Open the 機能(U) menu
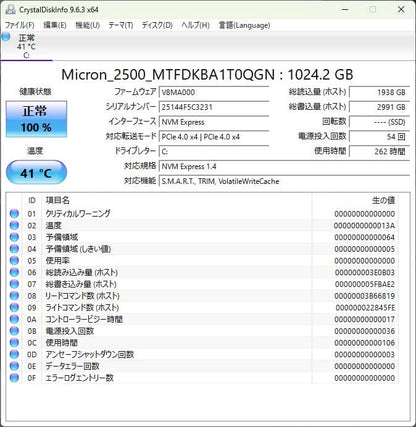This screenshot has width=416, height=427. (87, 25)
